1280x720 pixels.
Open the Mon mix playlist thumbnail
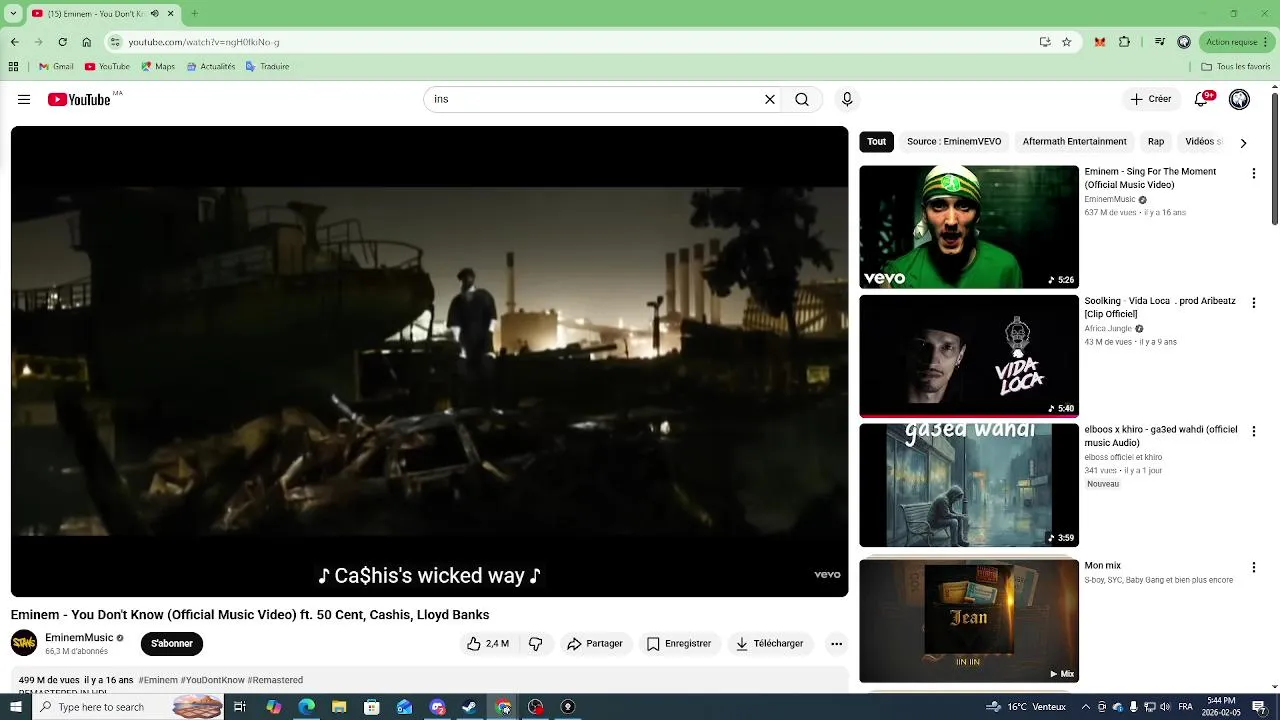pos(969,621)
